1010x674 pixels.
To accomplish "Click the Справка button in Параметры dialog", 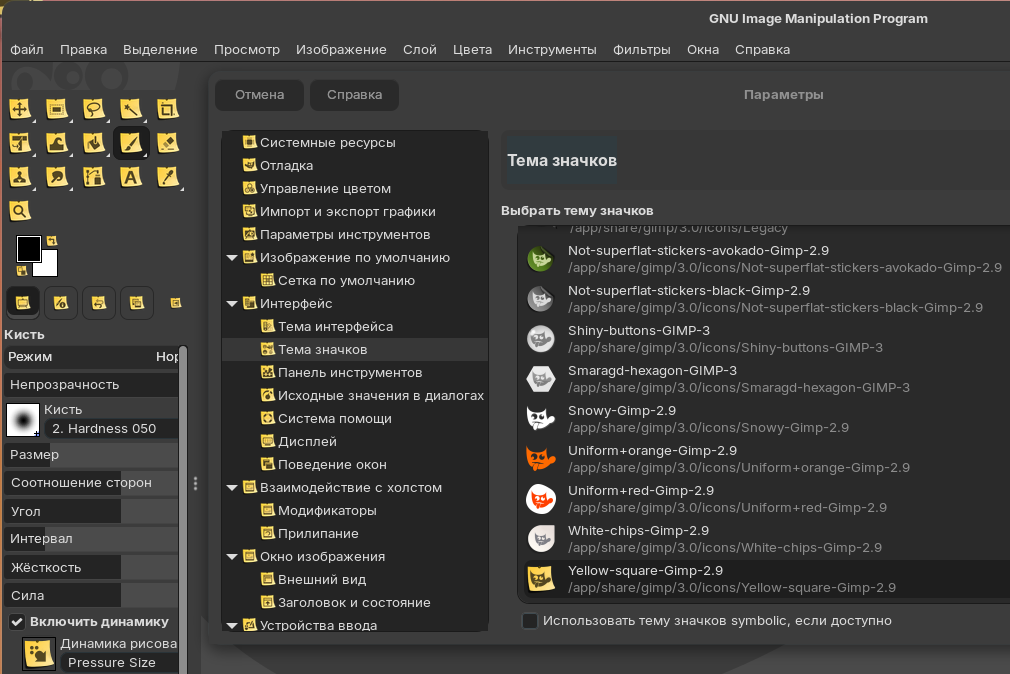I will click(x=354, y=95).
